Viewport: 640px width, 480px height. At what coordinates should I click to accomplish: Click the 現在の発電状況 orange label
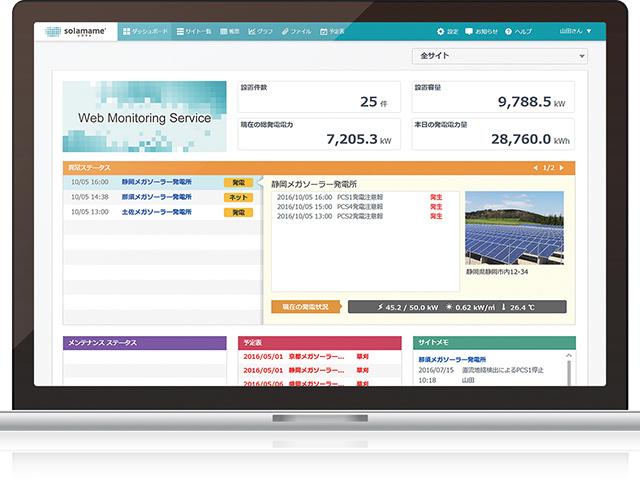[x=306, y=307]
